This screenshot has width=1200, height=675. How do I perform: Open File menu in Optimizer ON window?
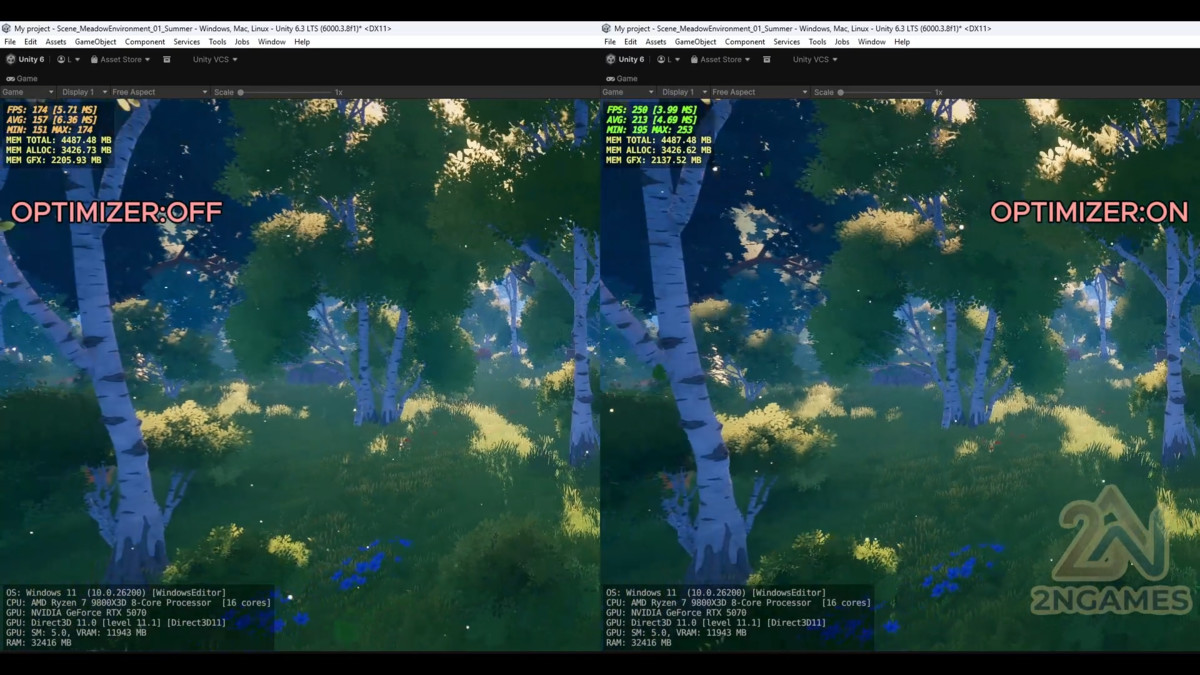[610, 42]
